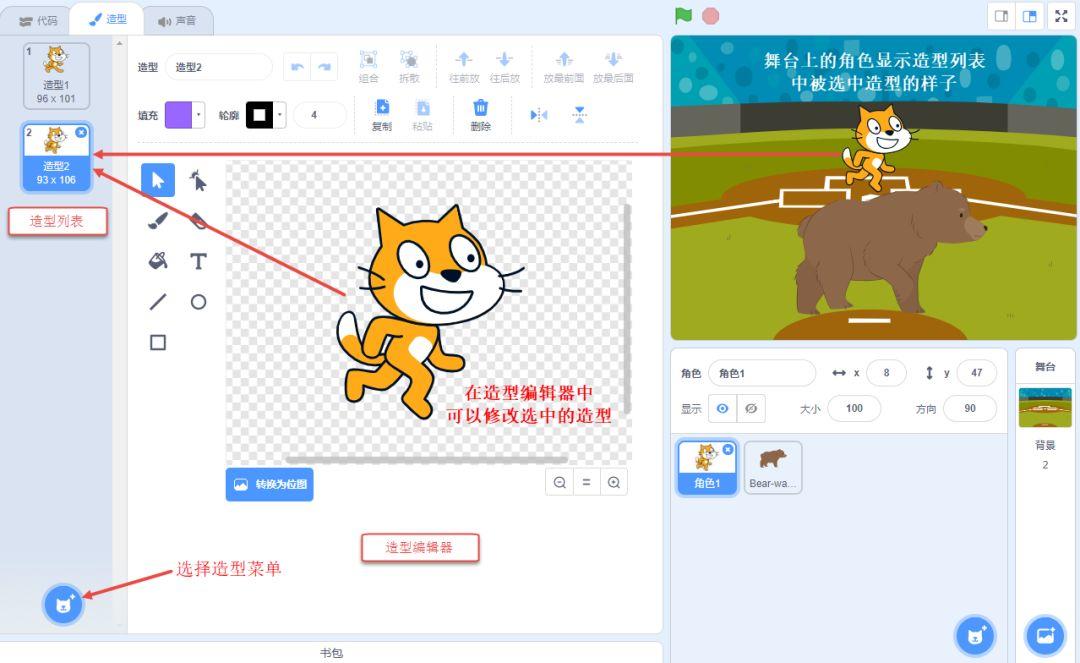Viewport: 1080px width, 663px height.
Task: Click the redo arrow button
Action: [x=324, y=67]
